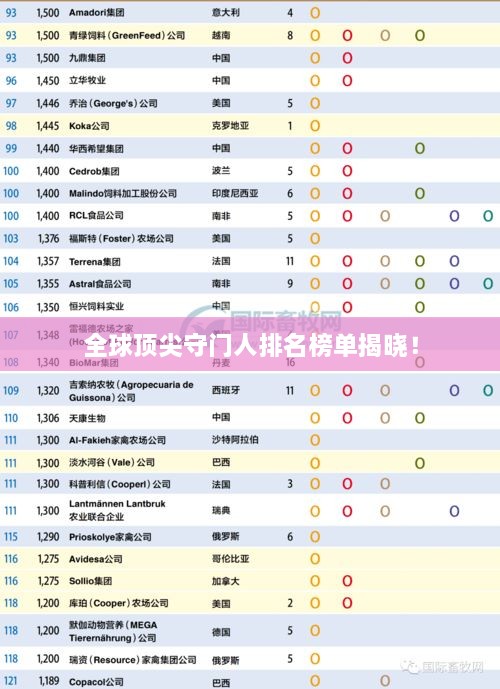
Task: Click the rank number '105'
Action: [11, 284]
